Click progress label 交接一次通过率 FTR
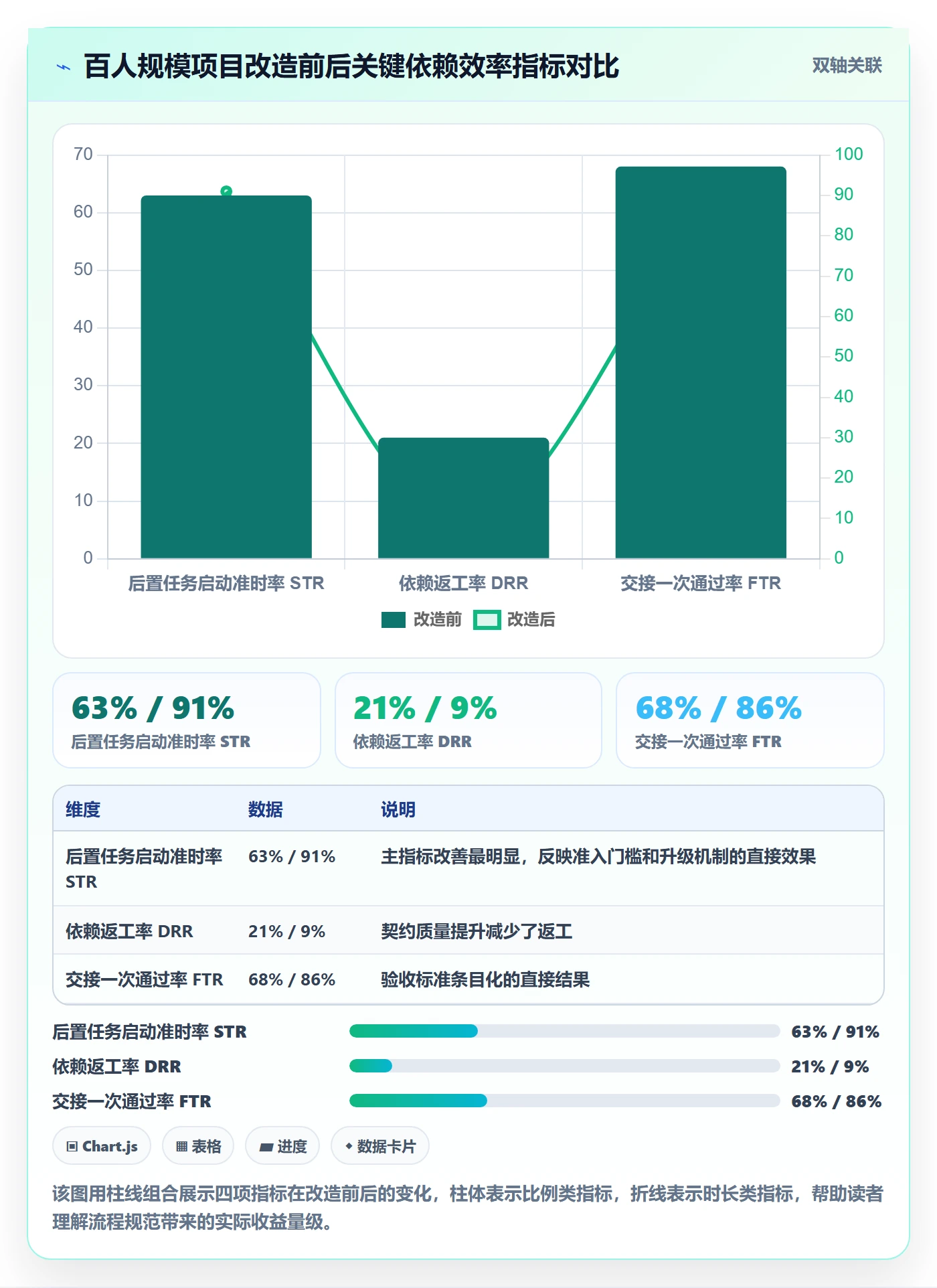The height and width of the screenshot is (1288, 937). [x=132, y=1101]
